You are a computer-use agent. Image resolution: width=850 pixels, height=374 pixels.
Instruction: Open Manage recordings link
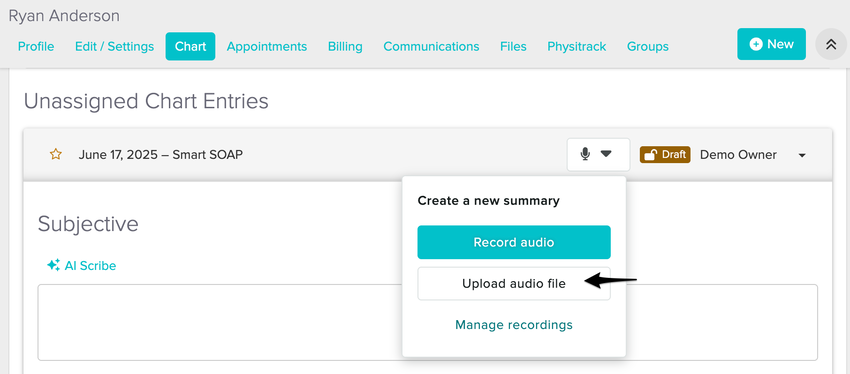coord(514,325)
